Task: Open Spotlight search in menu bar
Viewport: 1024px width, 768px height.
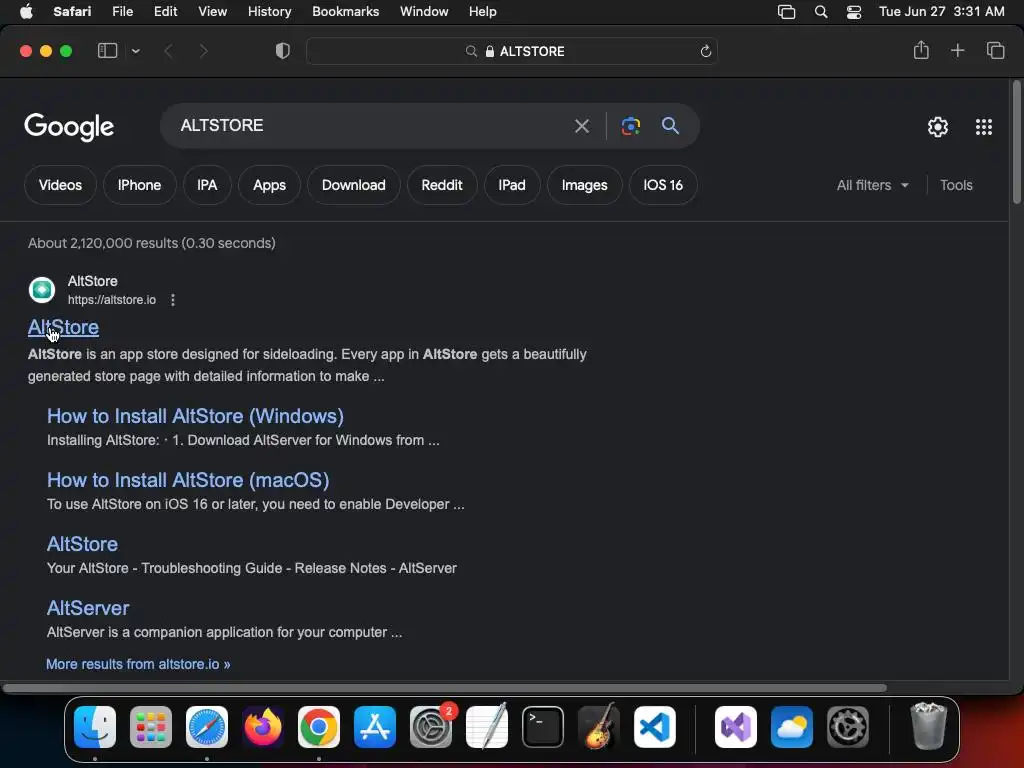Action: click(821, 12)
